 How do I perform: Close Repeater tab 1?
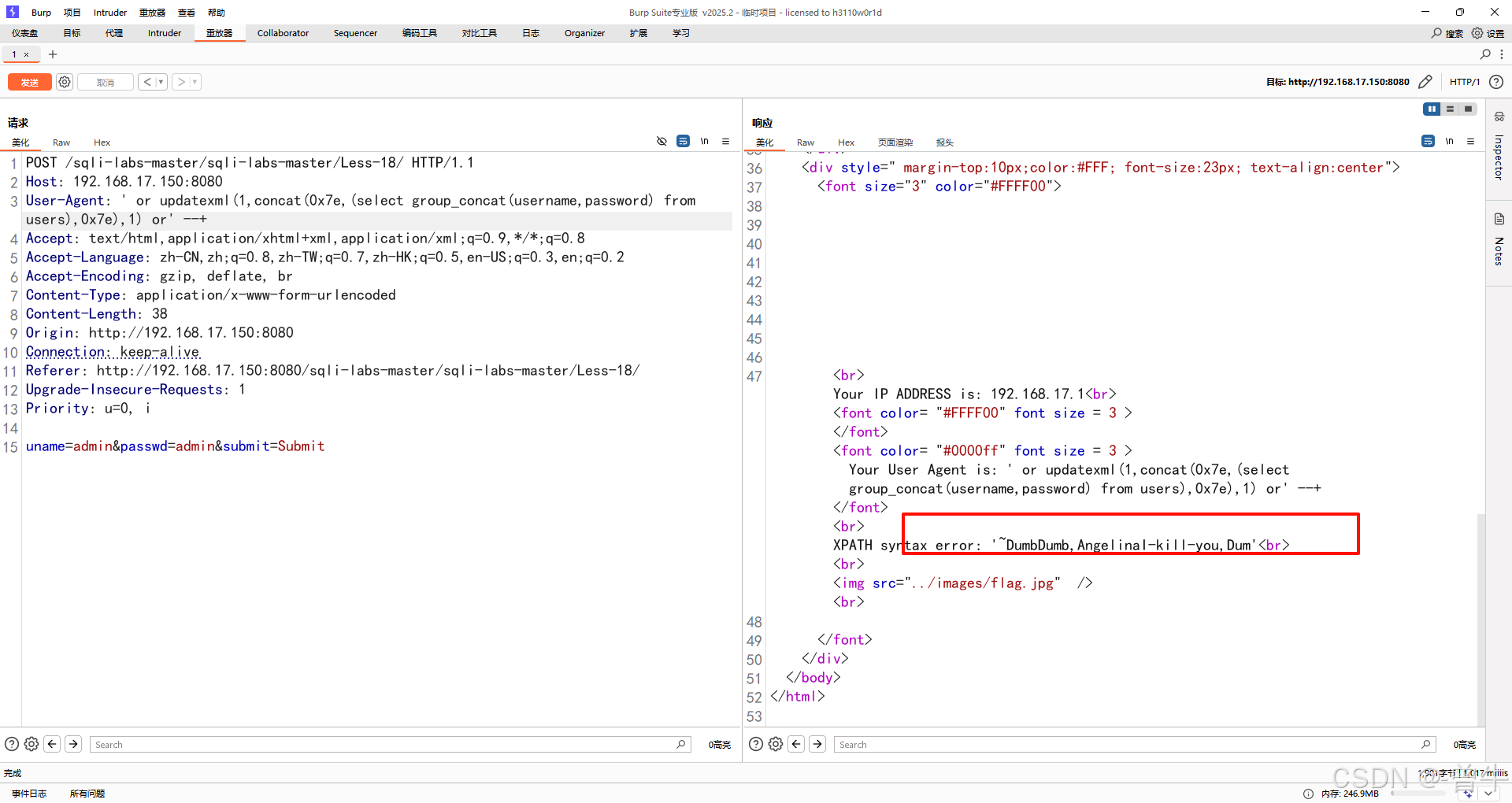click(26, 54)
